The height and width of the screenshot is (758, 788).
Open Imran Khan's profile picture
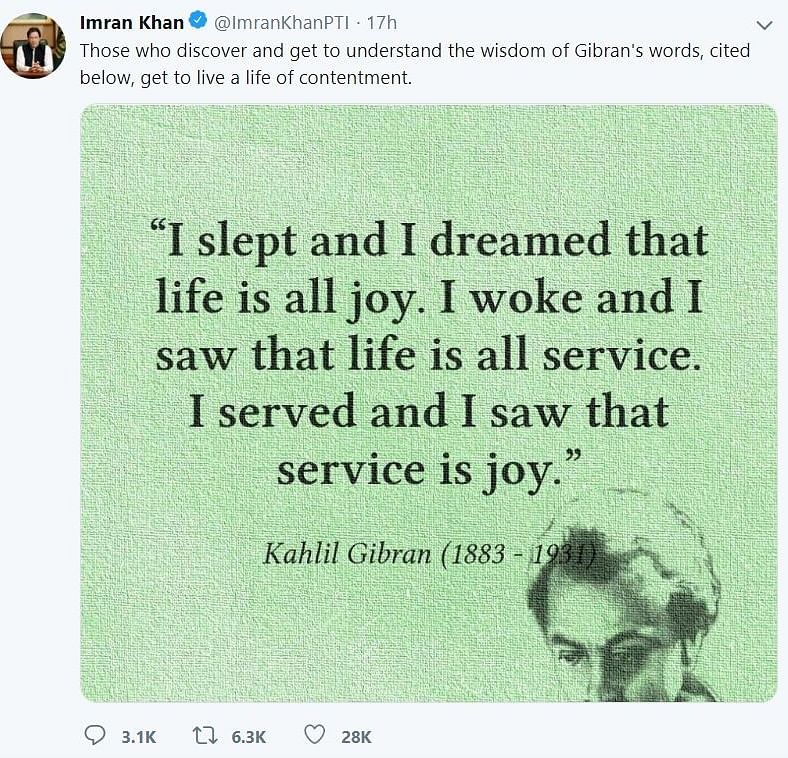(x=33, y=46)
